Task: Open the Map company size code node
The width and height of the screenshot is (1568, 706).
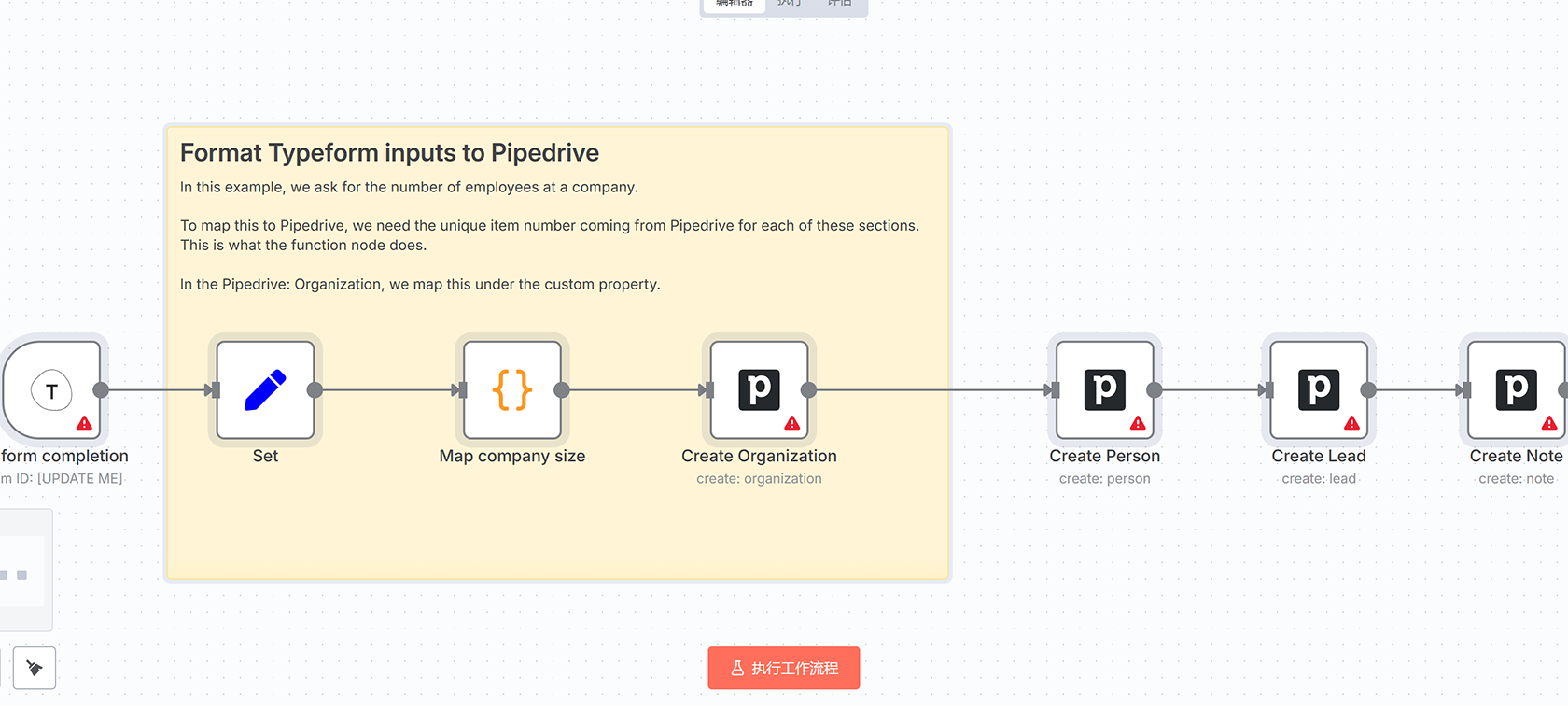Action: 511,390
